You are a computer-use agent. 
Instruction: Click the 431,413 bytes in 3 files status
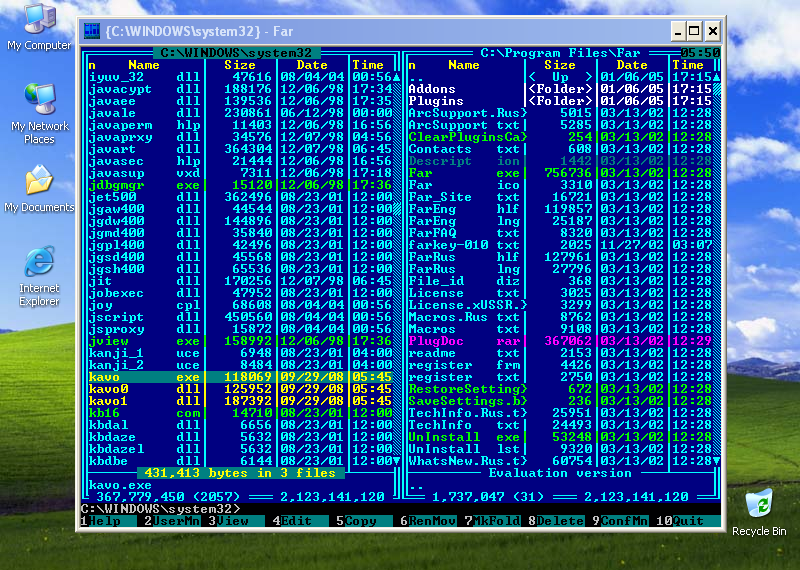point(240,473)
